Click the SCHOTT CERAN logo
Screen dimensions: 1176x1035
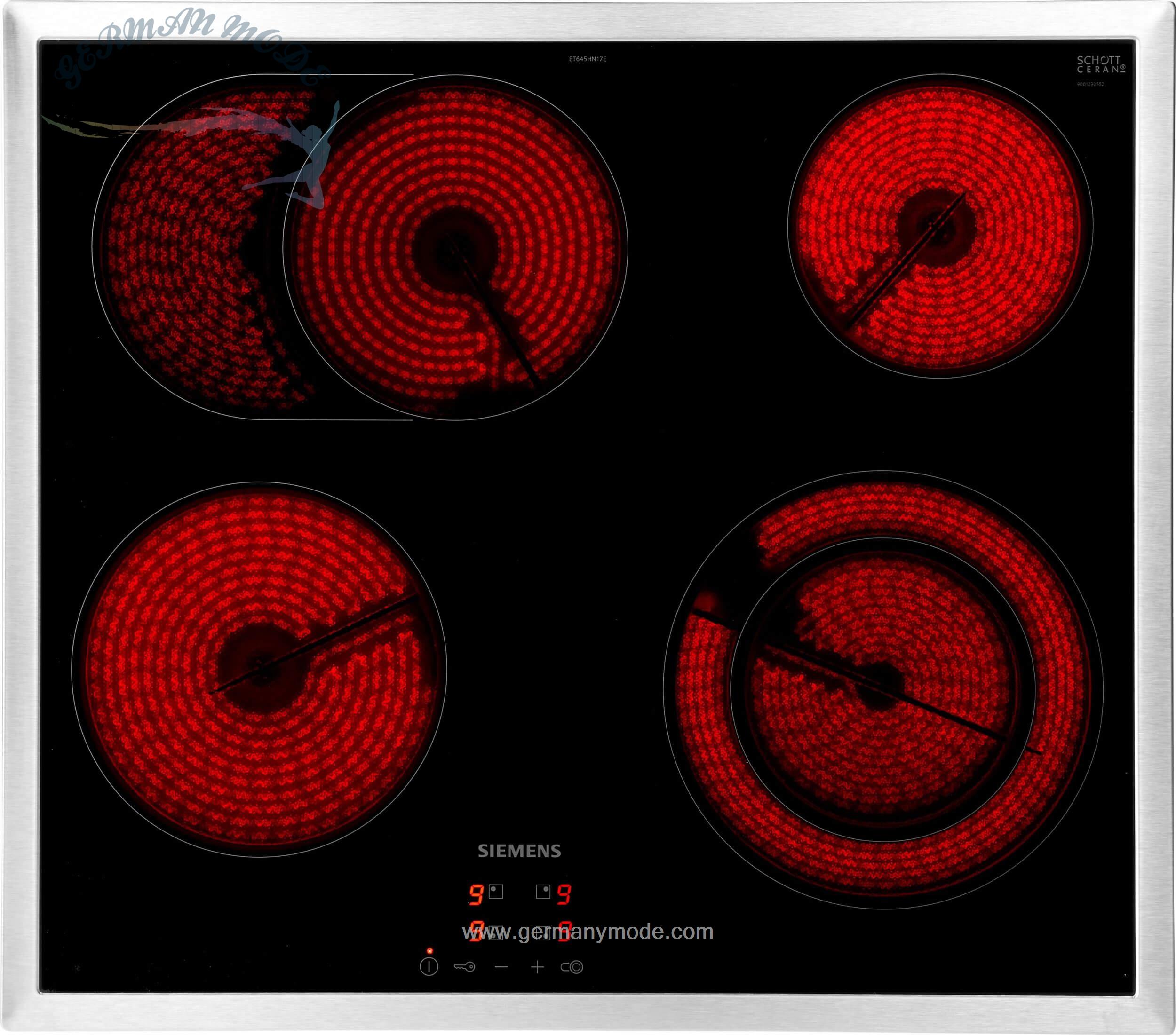(1101, 64)
